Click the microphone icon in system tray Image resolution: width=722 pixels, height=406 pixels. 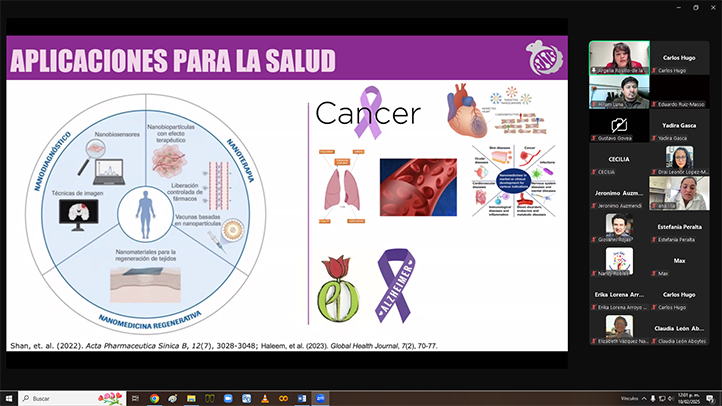653,399
